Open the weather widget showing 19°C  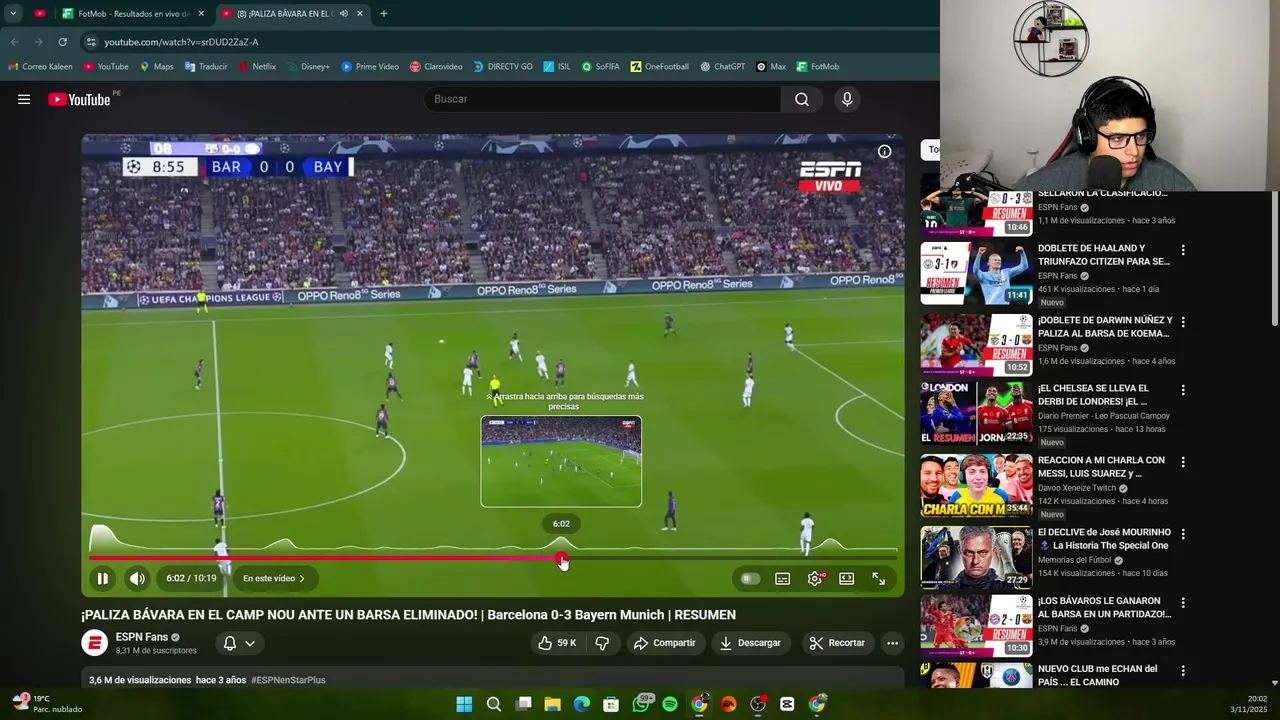click(x=45, y=704)
